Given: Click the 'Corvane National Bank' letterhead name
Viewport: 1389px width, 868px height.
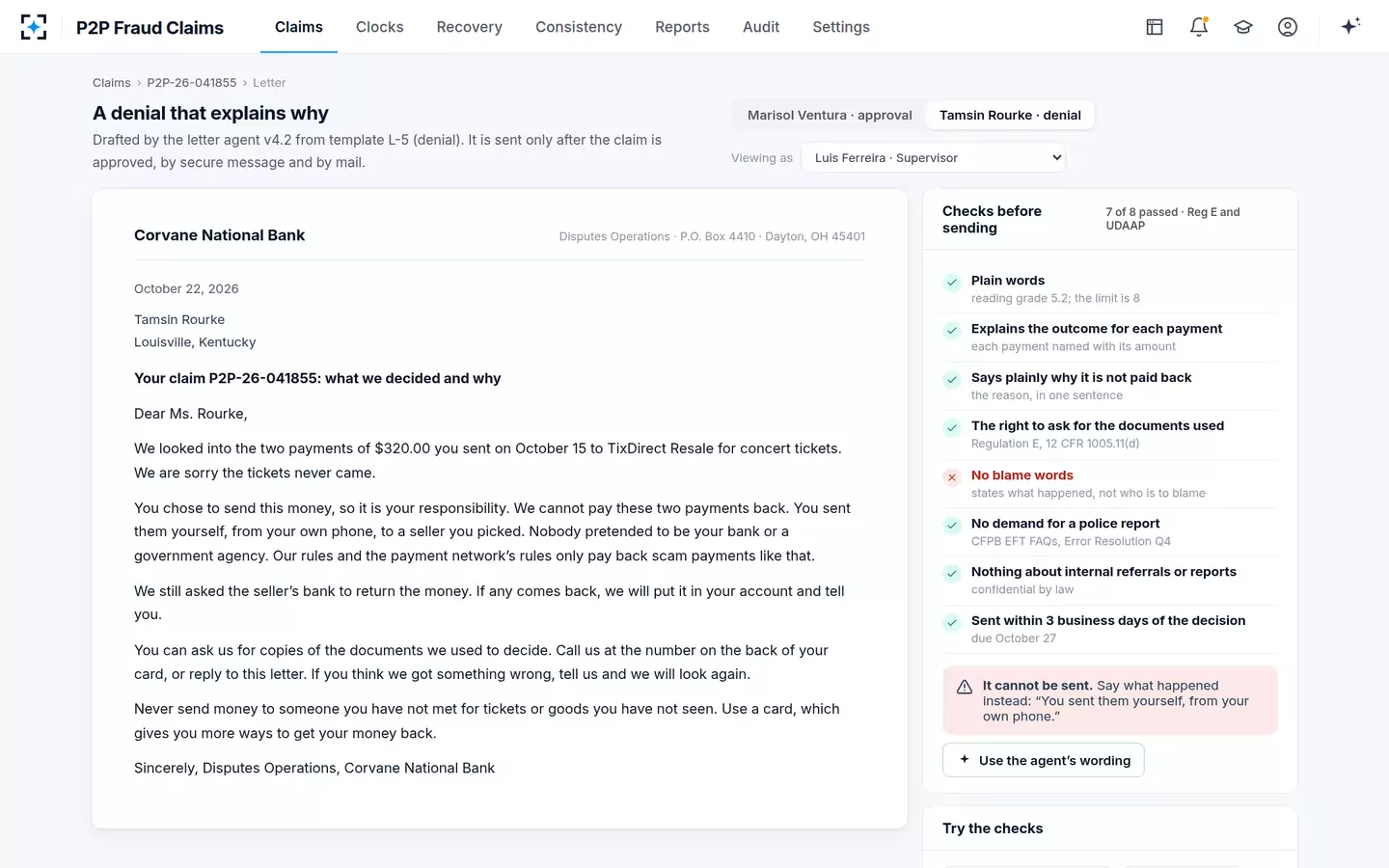Looking at the screenshot, I should 219,235.
